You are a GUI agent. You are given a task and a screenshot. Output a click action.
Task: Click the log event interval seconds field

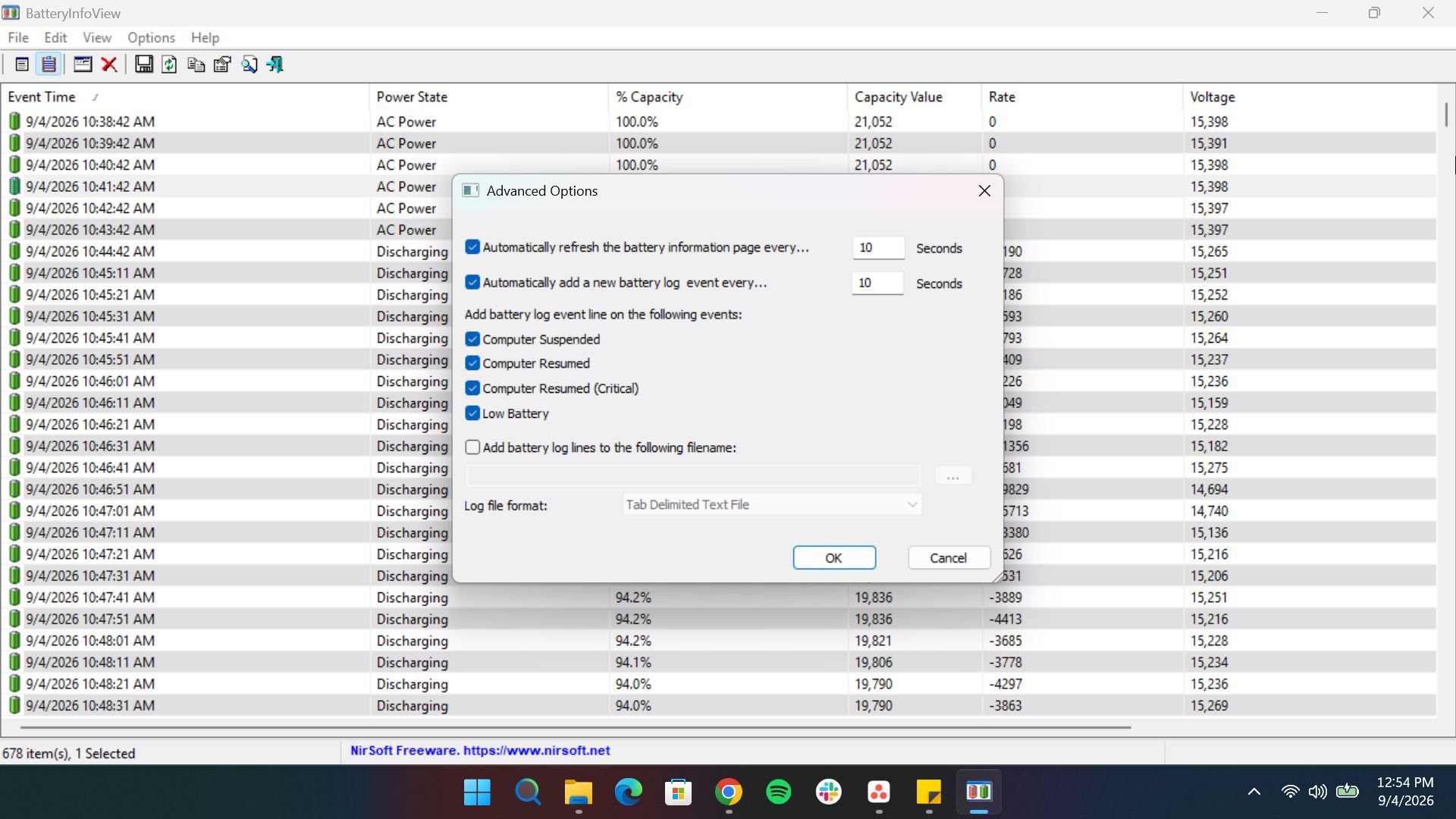click(x=878, y=283)
